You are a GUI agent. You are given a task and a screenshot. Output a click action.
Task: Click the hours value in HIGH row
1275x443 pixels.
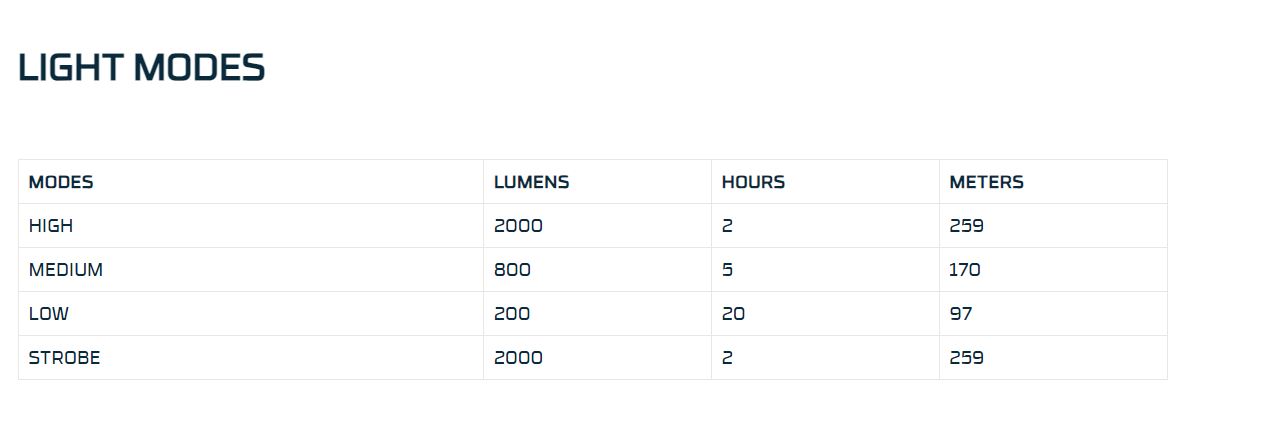point(727,226)
